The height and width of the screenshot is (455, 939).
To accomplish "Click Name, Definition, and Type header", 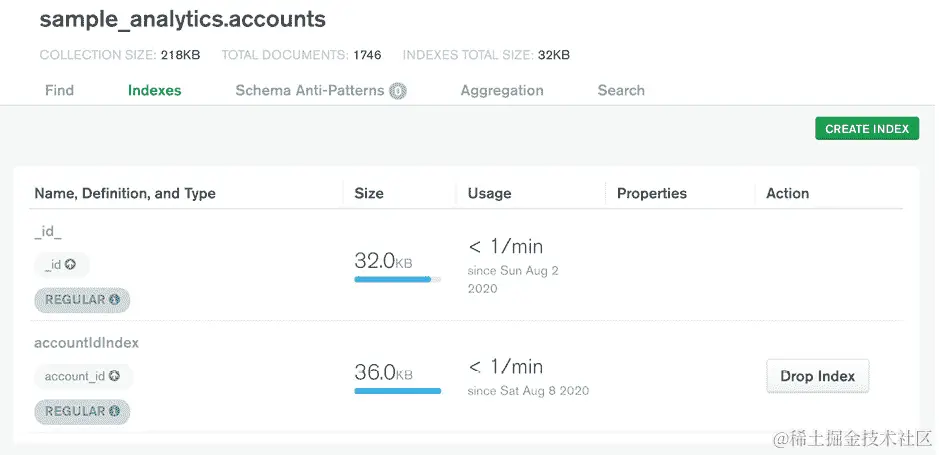I will [x=125, y=193].
